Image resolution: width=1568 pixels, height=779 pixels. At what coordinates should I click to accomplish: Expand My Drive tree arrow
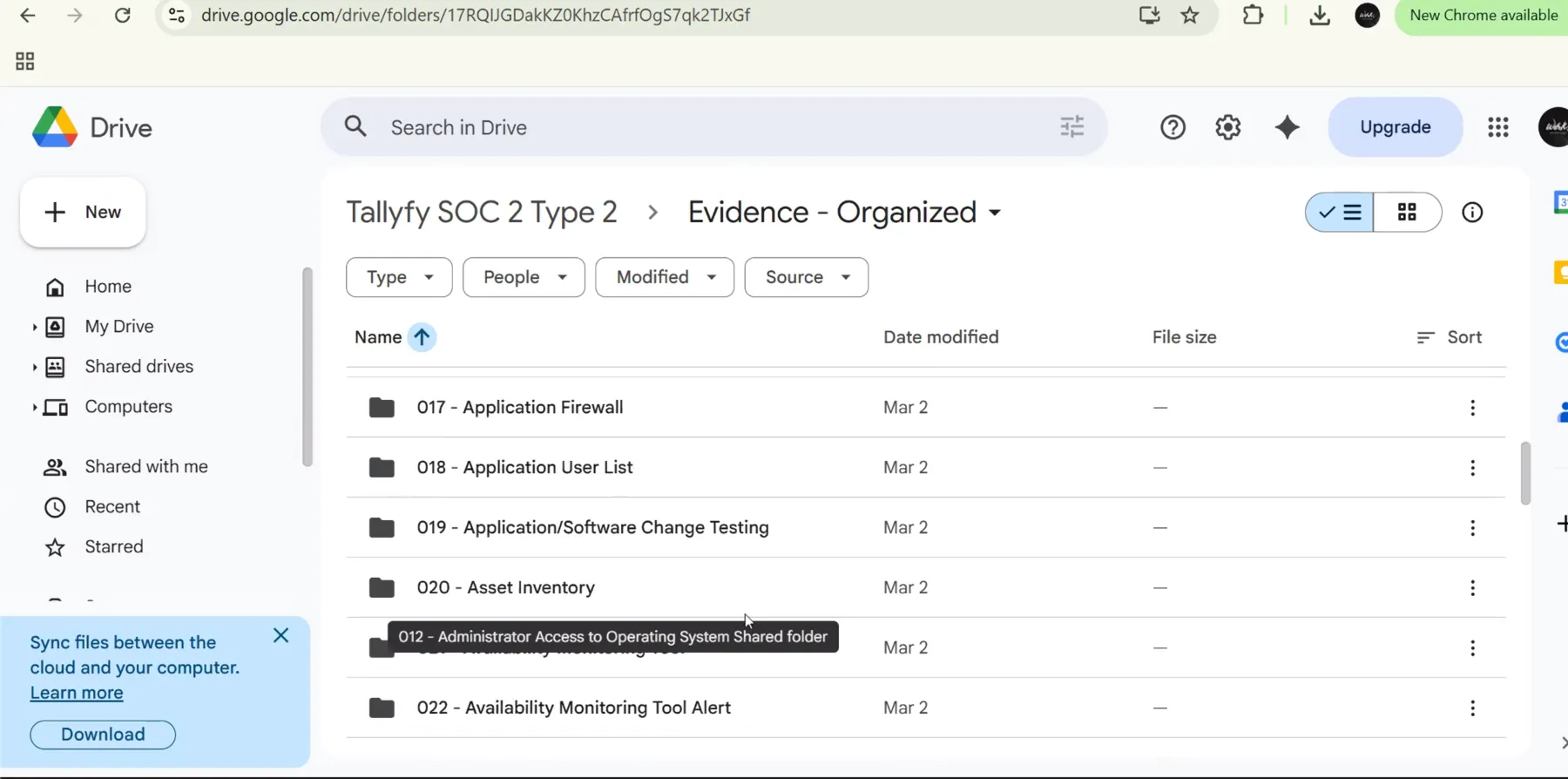35,327
